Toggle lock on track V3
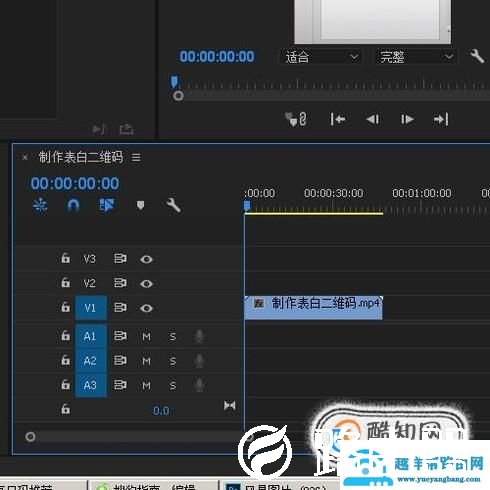Image resolution: width=490 pixels, height=490 pixels. tap(65, 258)
